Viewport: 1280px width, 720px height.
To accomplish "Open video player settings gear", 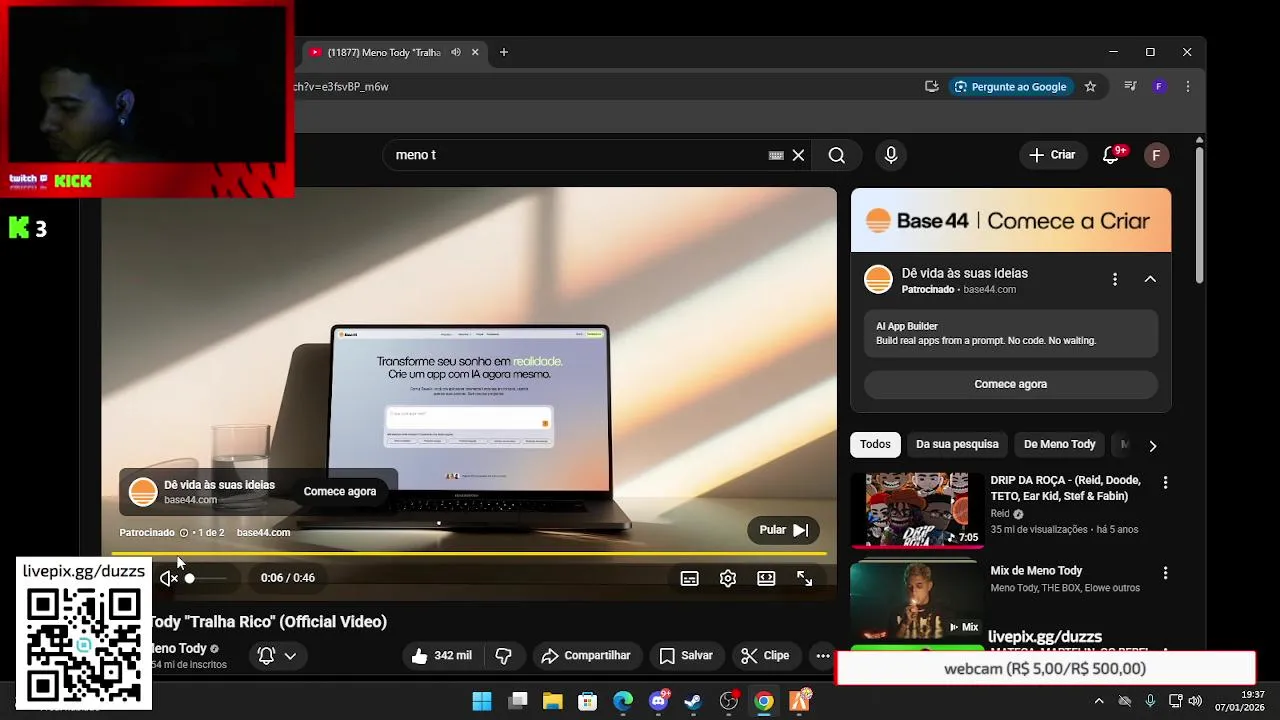I will point(728,578).
